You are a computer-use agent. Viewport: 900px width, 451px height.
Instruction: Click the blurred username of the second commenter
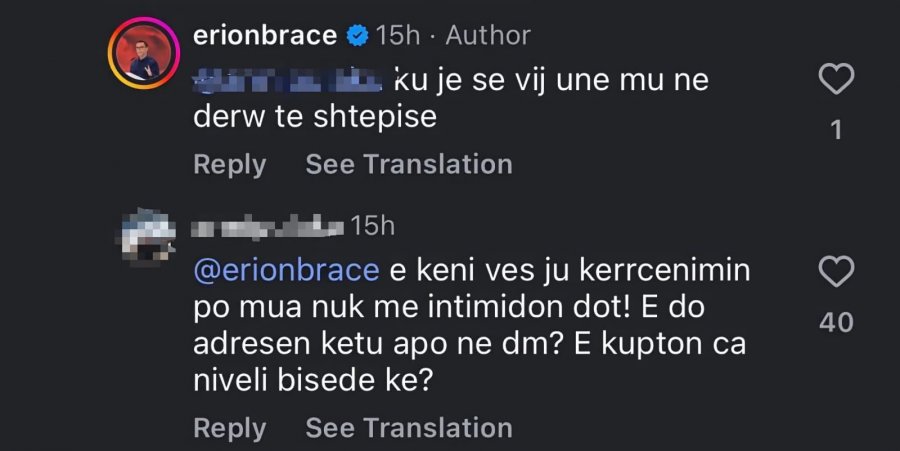coord(267,226)
